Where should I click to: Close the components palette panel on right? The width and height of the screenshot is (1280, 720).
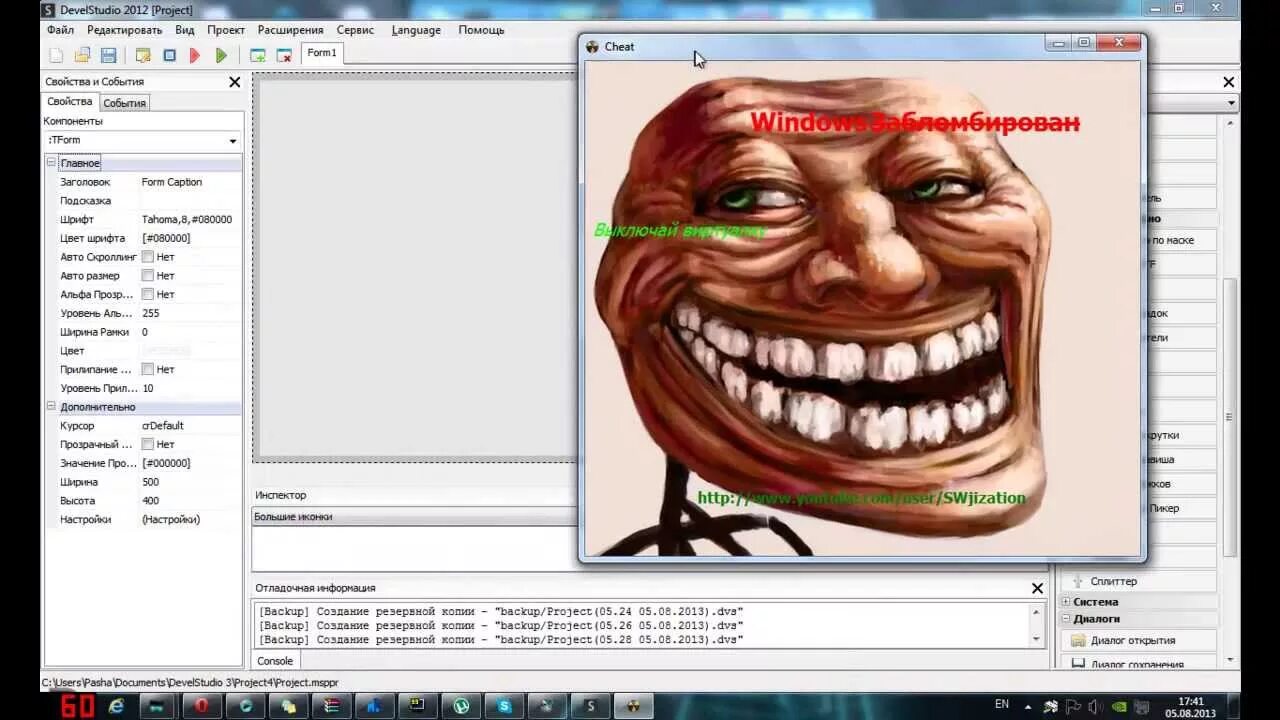click(1229, 82)
